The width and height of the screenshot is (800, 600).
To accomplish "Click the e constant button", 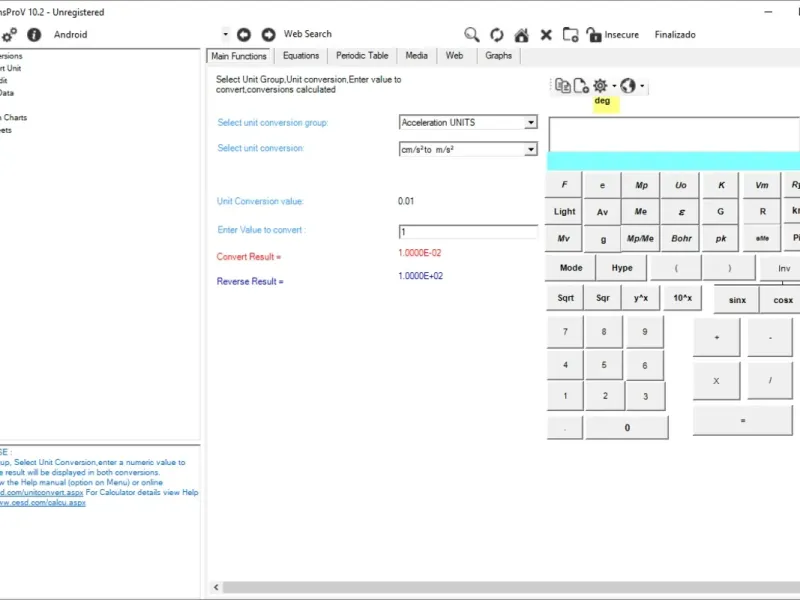I will point(602,185).
